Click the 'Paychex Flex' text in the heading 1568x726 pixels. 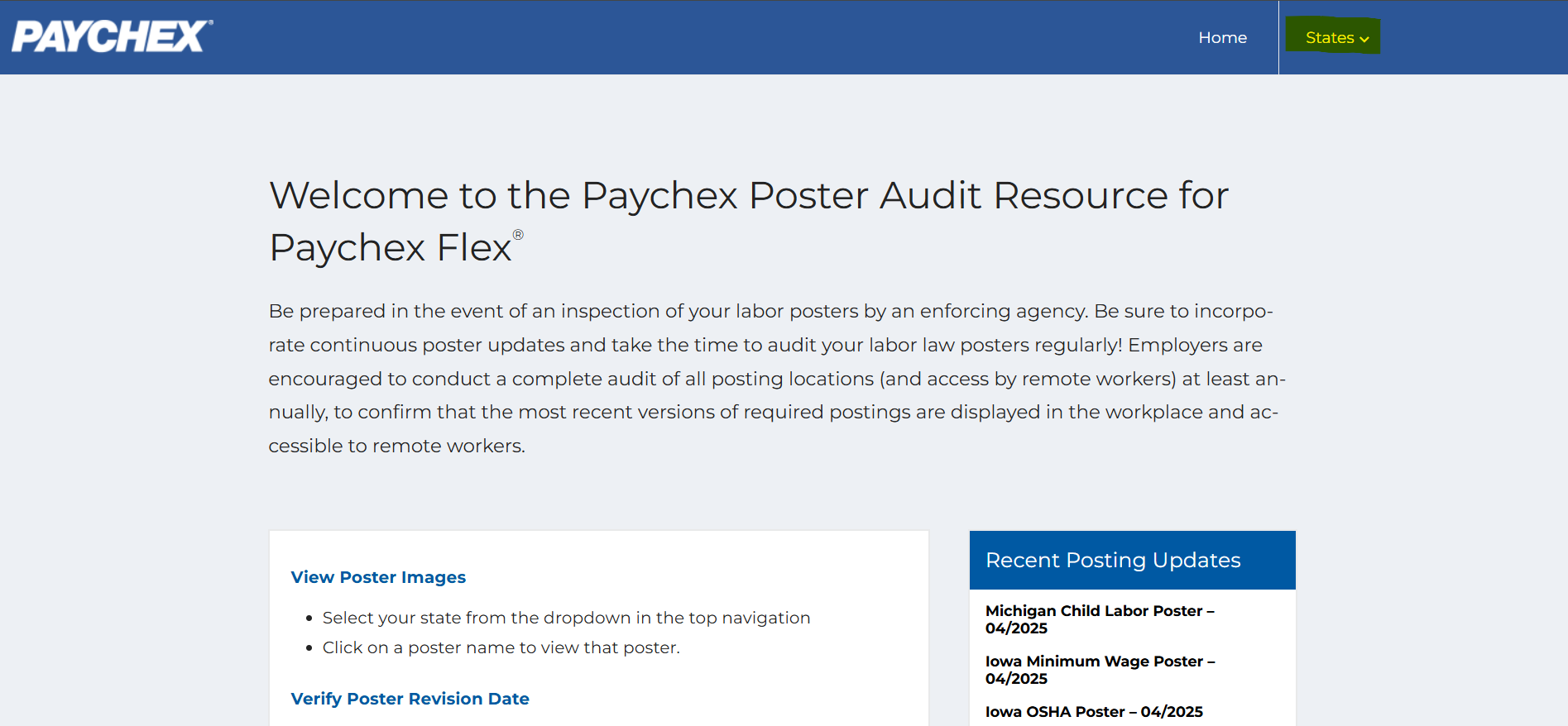(x=391, y=247)
